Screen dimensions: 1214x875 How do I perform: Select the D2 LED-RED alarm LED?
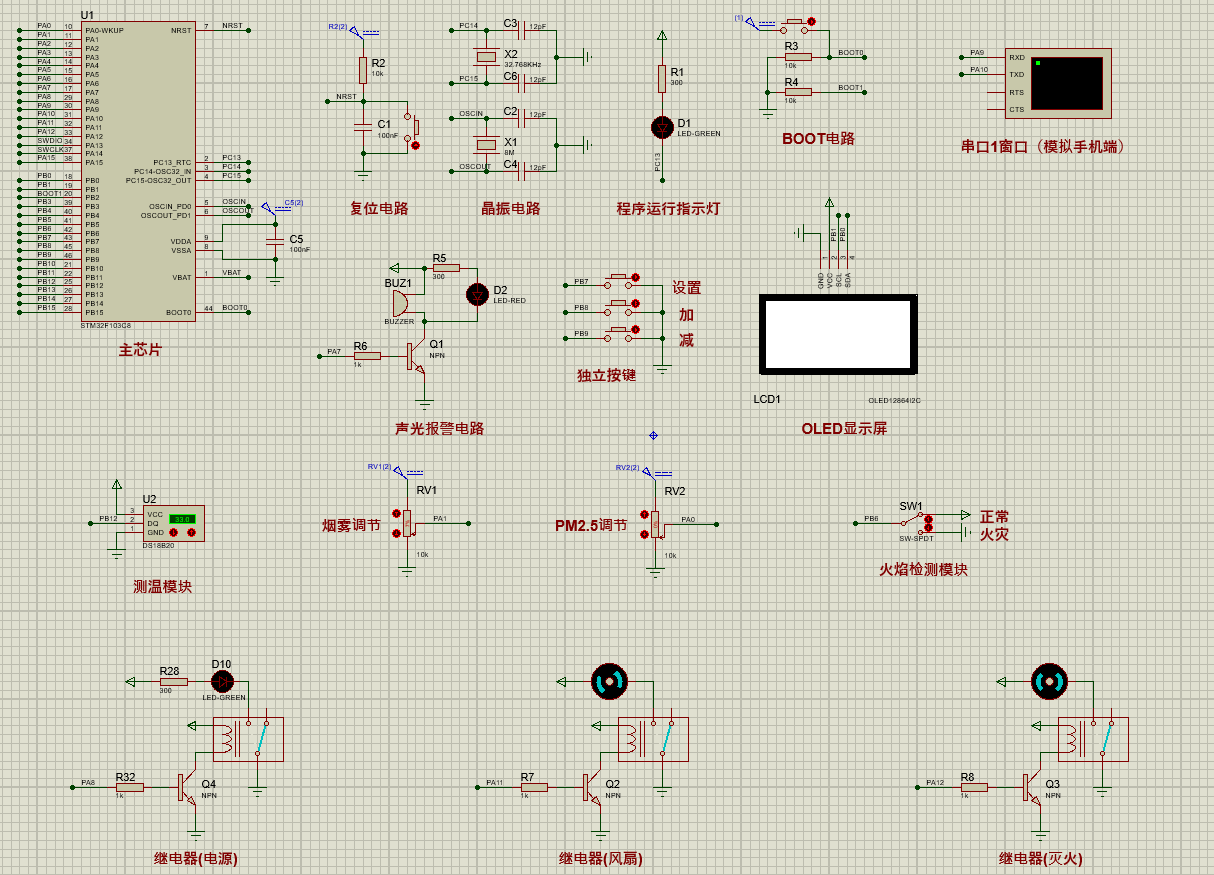click(477, 294)
